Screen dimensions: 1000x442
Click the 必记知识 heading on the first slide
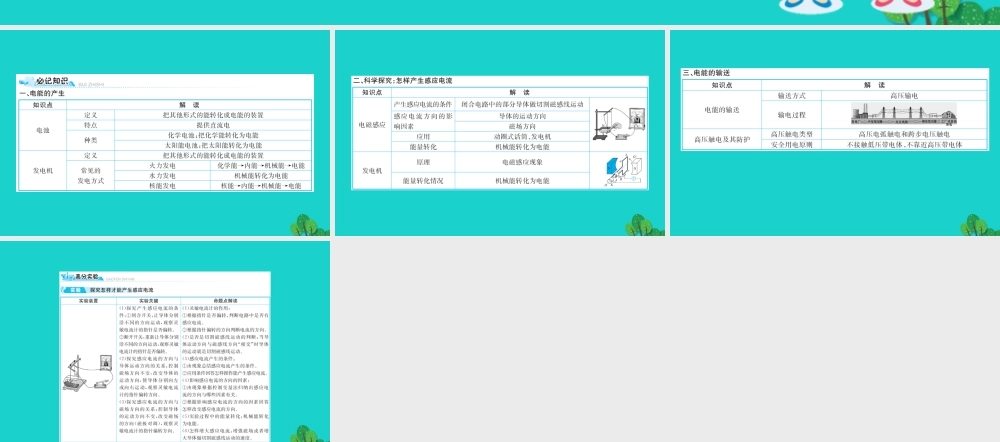51,81
